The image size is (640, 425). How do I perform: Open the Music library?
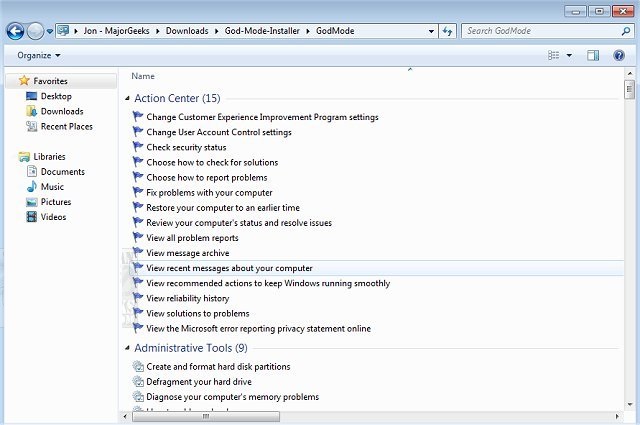pos(52,187)
